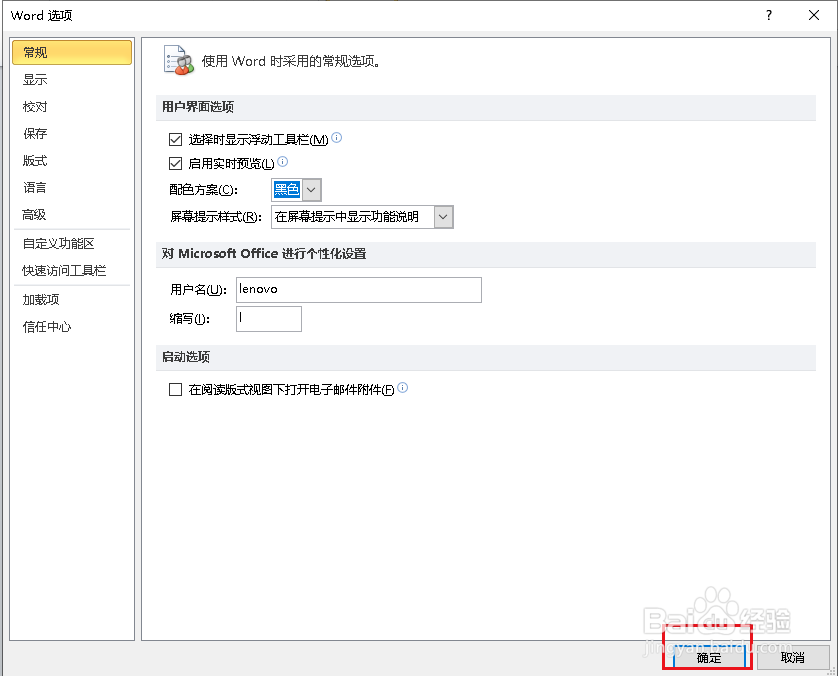
Task: Click the help question mark button
Action: (769, 15)
